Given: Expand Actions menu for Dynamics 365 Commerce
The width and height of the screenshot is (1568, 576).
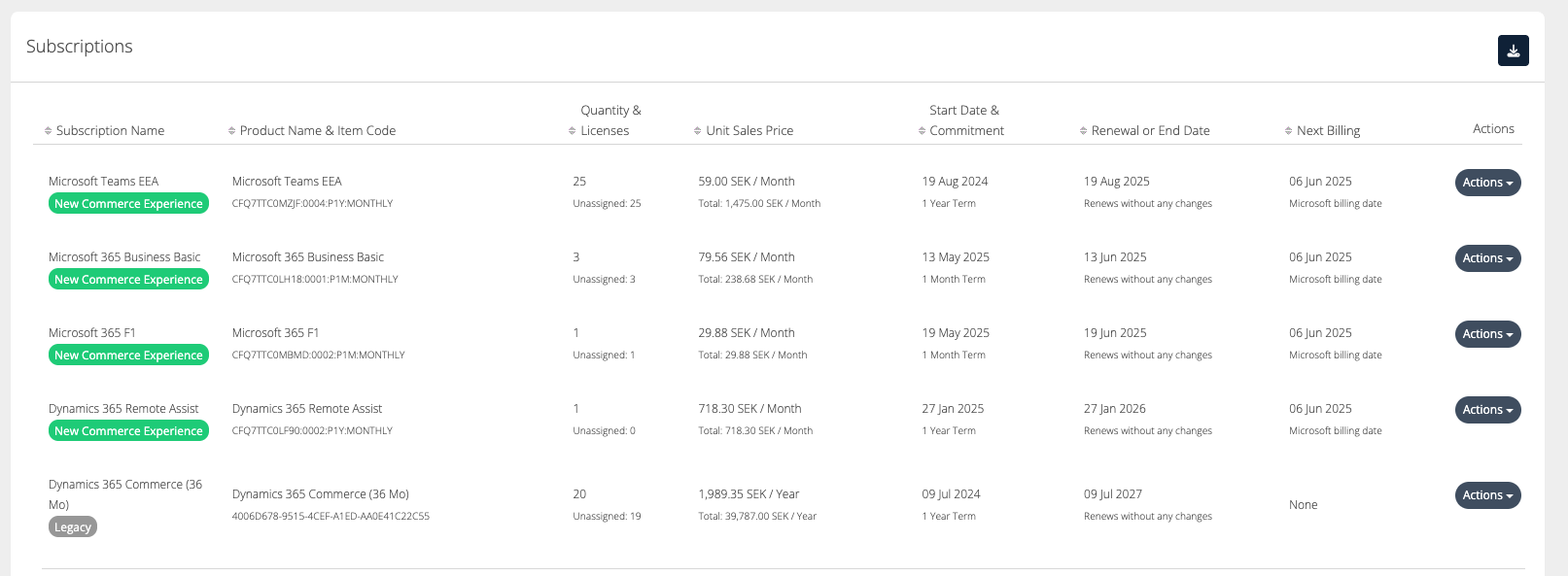Looking at the screenshot, I should (x=1487, y=495).
